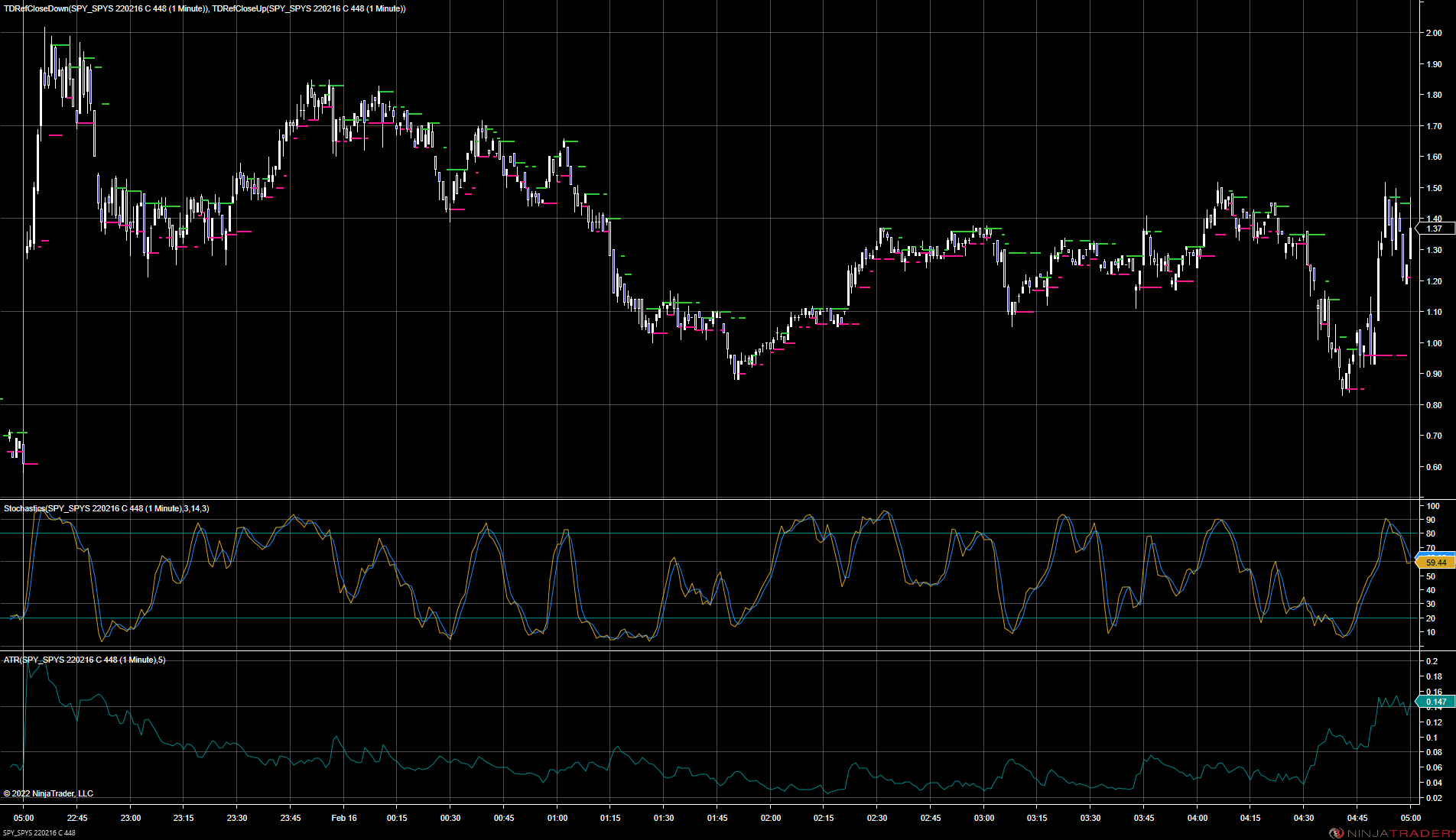This screenshot has width=1456, height=840.
Task: Click the SPY_SPYS 220216 C 448 tab
Action: click(x=39, y=833)
